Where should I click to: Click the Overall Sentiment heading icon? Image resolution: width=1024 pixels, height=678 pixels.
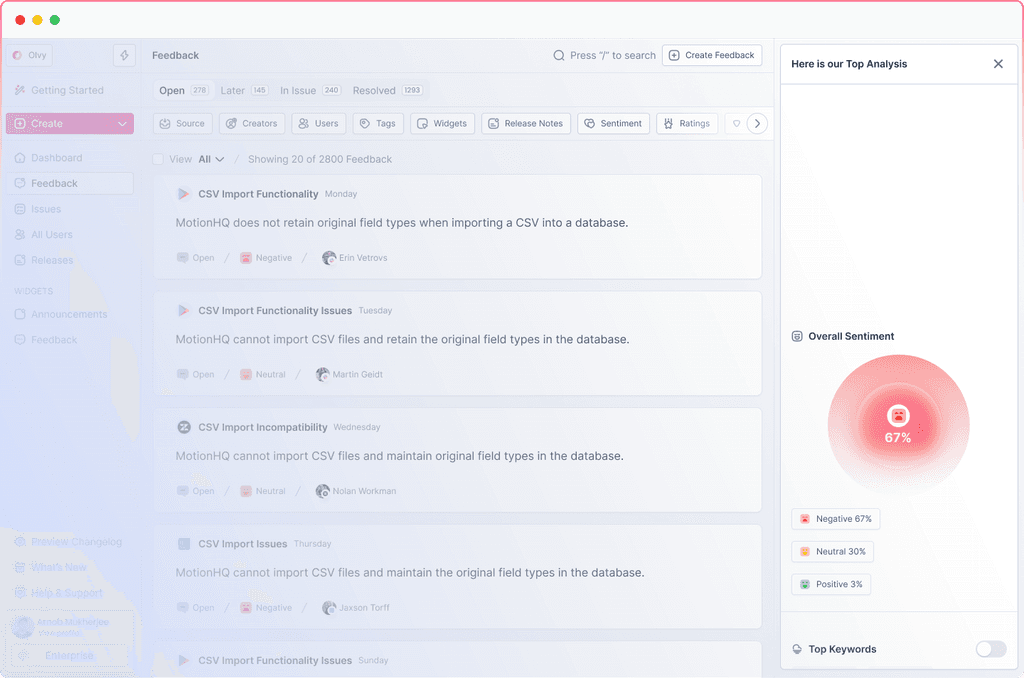click(x=797, y=336)
